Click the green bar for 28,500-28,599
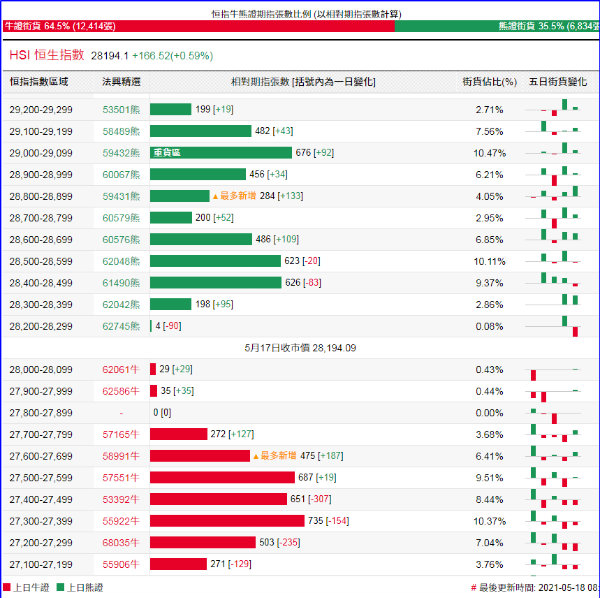This screenshot has height=598, width=600. coord(215,261)
